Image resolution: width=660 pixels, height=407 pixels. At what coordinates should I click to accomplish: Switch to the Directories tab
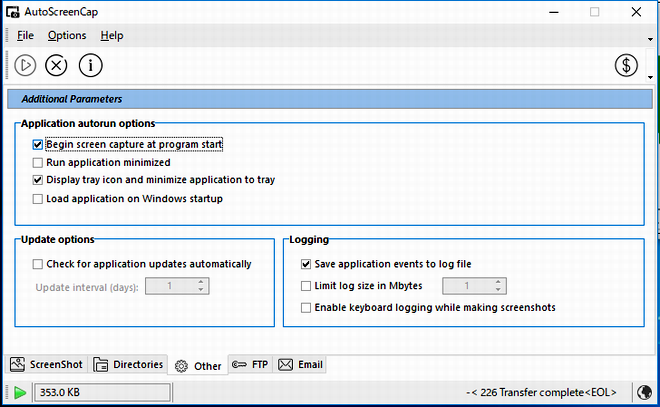pyautogui.click(x=128, y=364)
